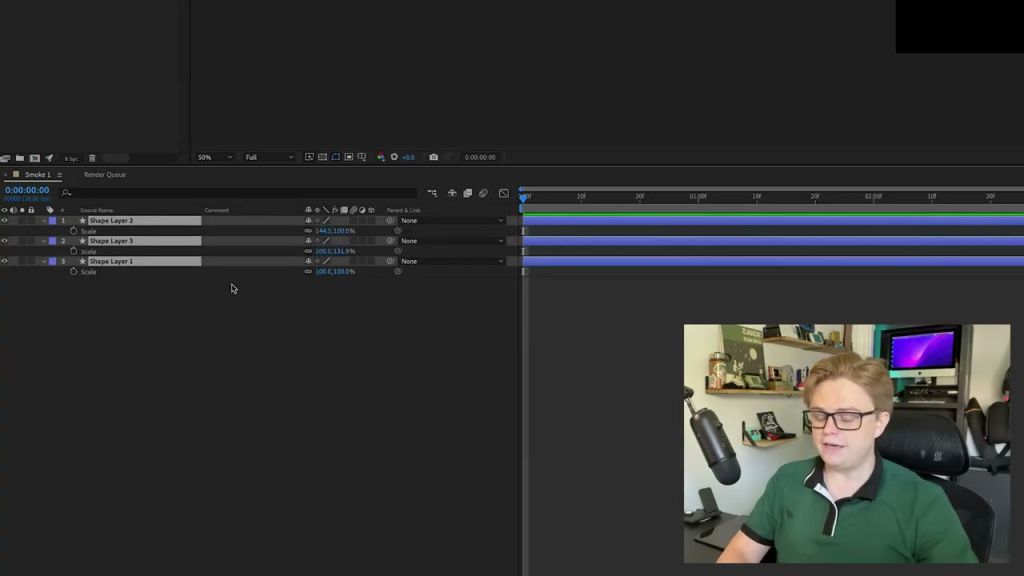Select the Shape Layer 2 row
The image size is (1024, 576).
point(144,221)
